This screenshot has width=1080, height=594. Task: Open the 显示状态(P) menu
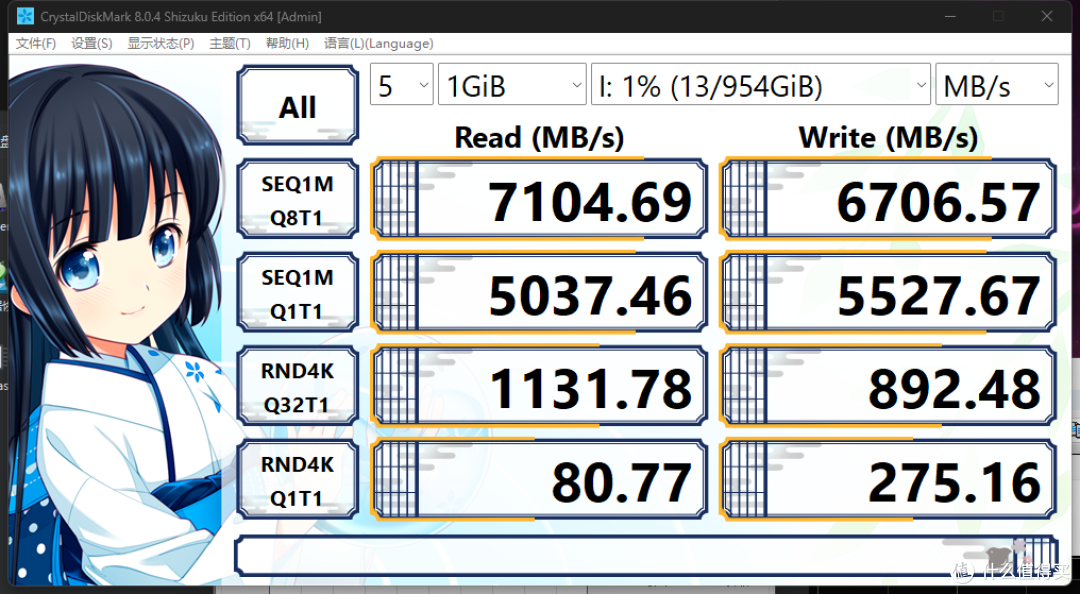coord(161,43)
